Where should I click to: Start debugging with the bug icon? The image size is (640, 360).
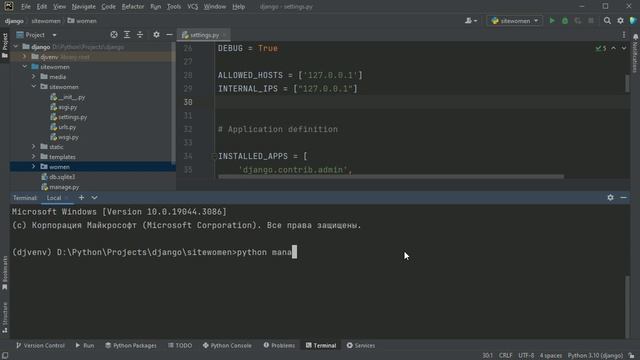[x=565, y=21]
